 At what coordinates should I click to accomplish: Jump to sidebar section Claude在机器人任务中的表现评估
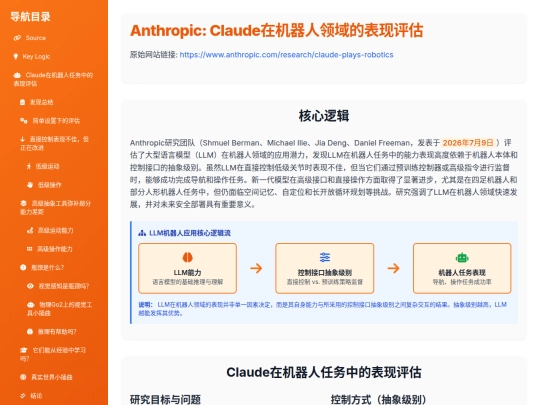[x=53, y=79]
